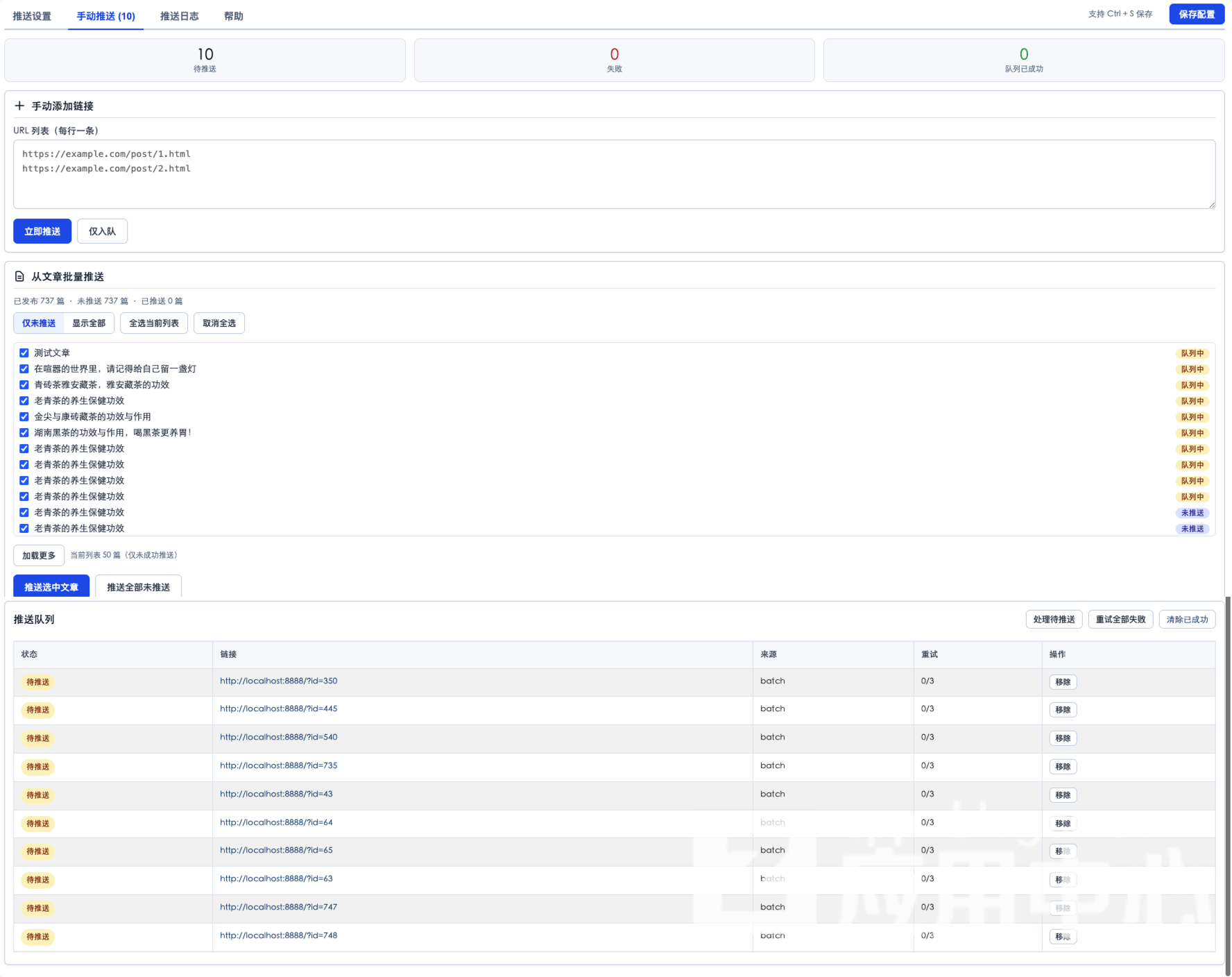This screenshot has width=1232, height=977.
Task: Uncheck 湖南黑茶的功效与作用 checkbox
Action: click(x=24, y=432)
